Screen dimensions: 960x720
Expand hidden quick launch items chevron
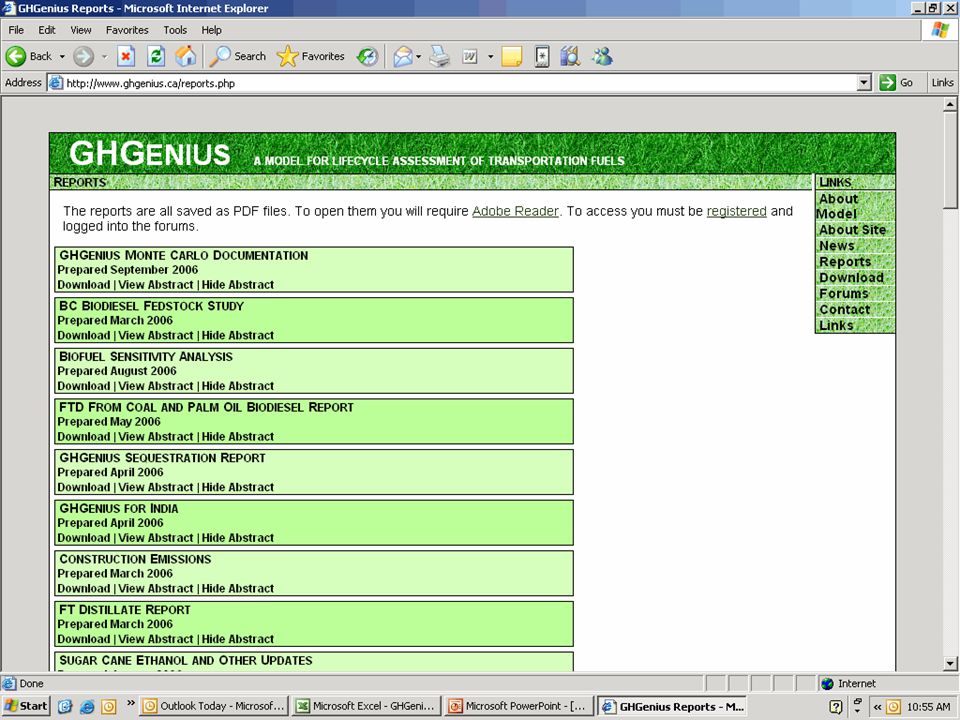130,703
